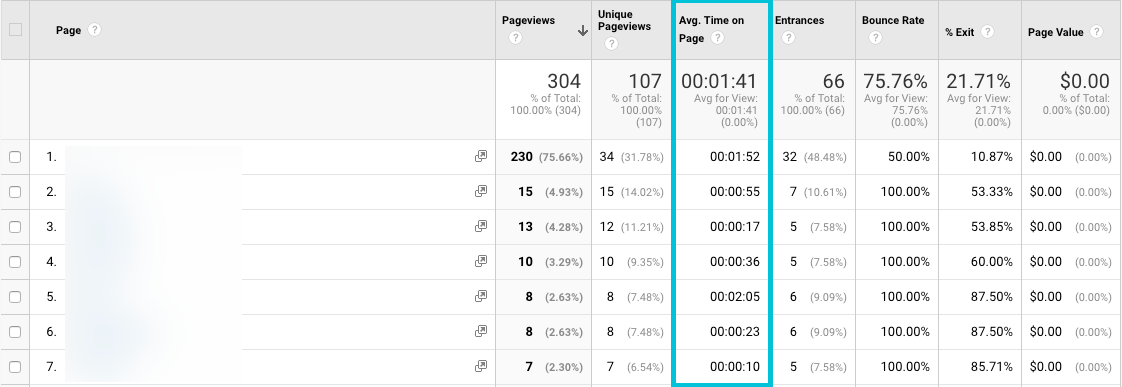Select the total pageviews value 304
This screenshot has width=1122, height=387.
click(x=564, y=81)
